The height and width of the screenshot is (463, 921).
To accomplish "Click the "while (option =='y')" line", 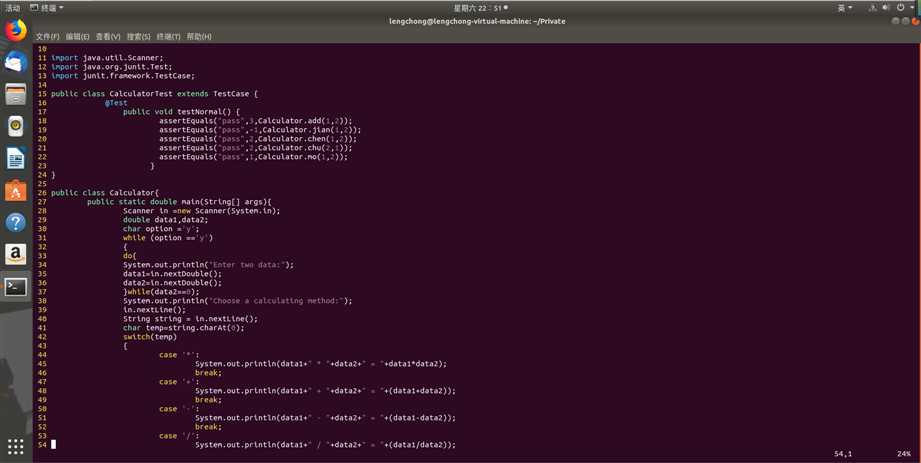I will (x=168, y=238).
